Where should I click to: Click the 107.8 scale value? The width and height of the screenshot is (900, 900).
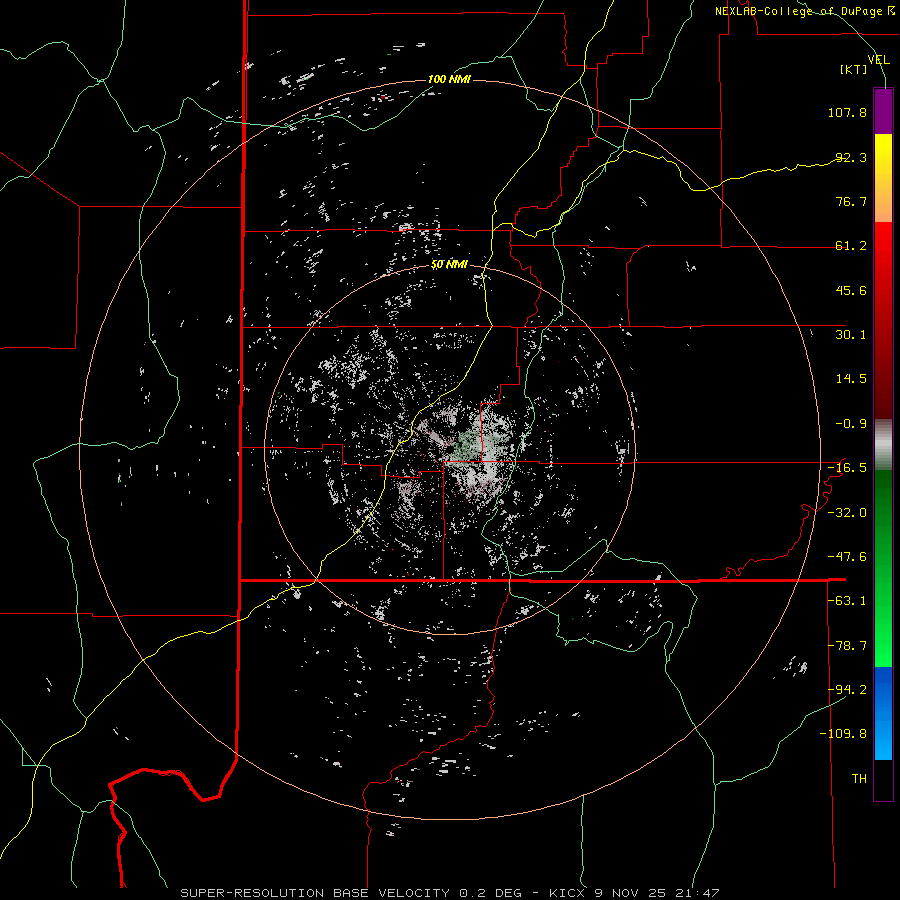[x=847, y=112]
